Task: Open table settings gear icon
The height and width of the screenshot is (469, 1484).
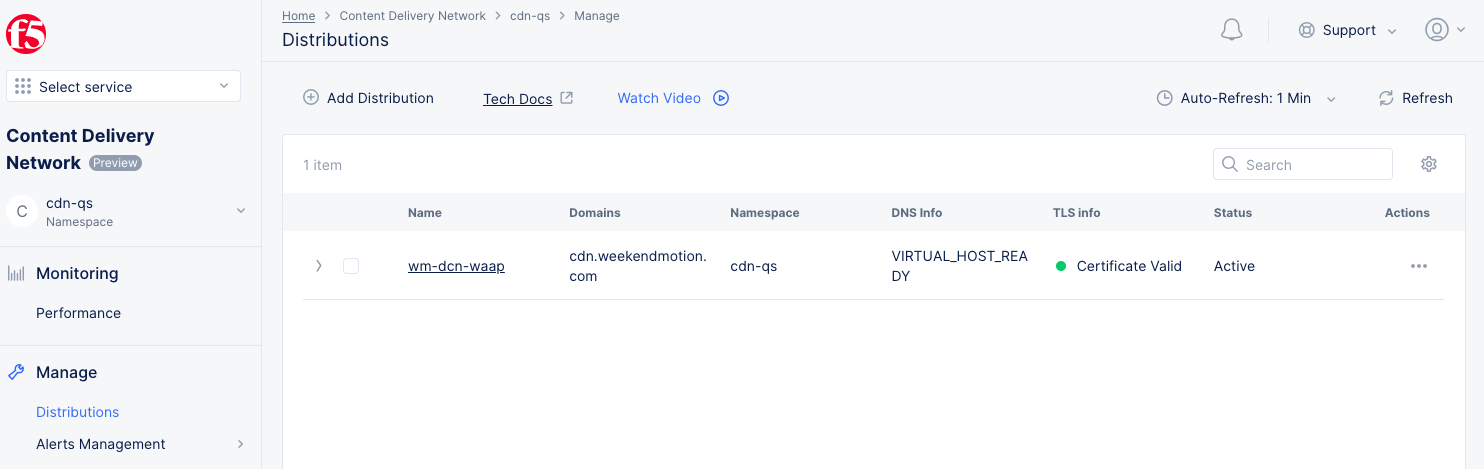Action: (1428, 164)
